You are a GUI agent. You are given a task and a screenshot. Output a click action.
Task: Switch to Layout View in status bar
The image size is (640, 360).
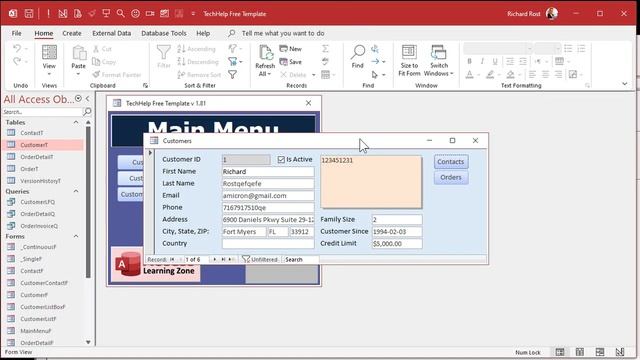click(x=600, y=352)
